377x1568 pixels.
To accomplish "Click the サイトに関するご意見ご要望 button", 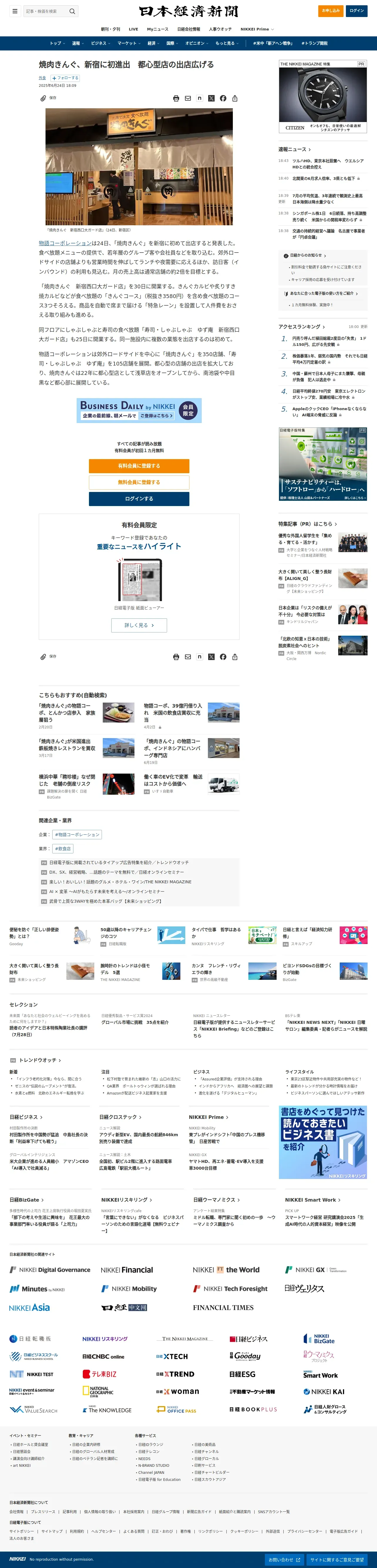I will [x=337, y=1559].
